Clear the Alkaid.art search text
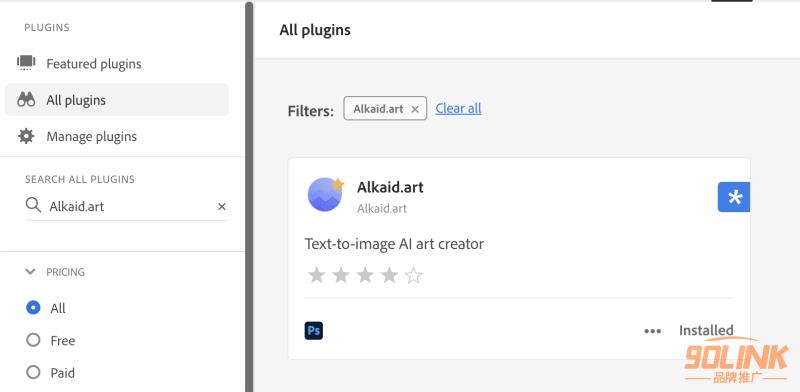800x392 pixels. coord(222,206)
